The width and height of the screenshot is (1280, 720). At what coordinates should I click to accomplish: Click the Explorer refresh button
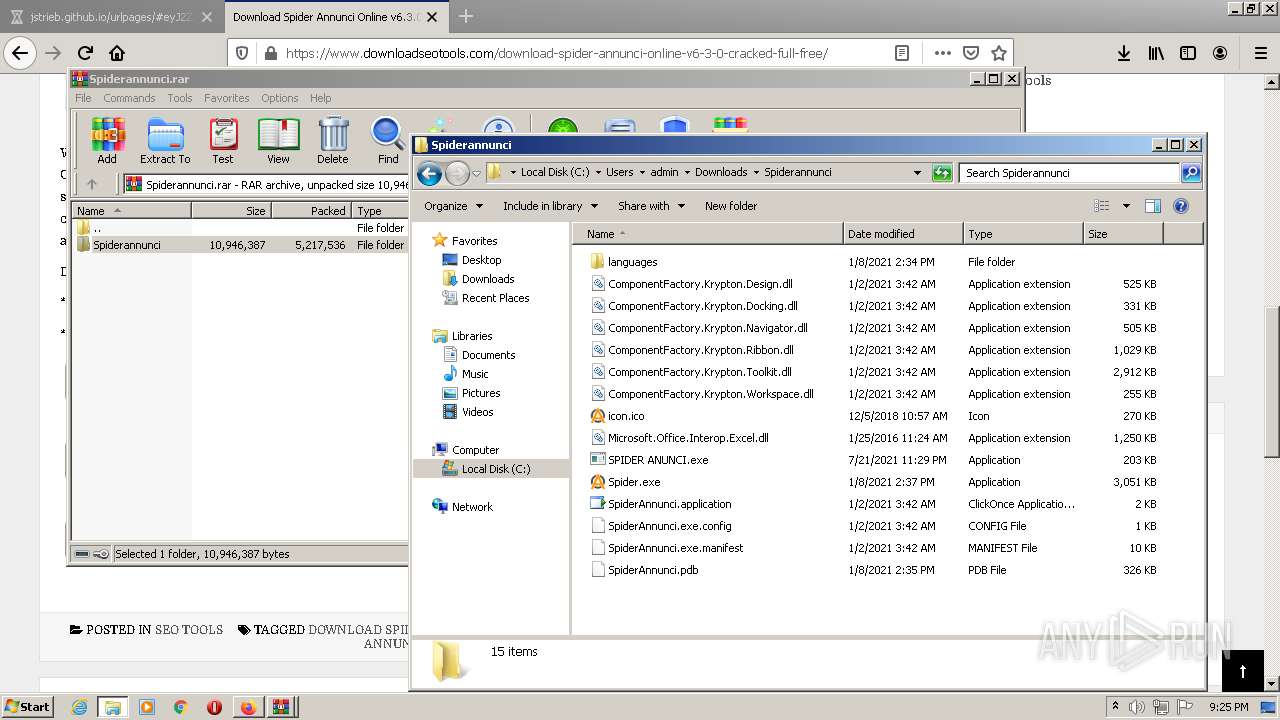[941, 173]
